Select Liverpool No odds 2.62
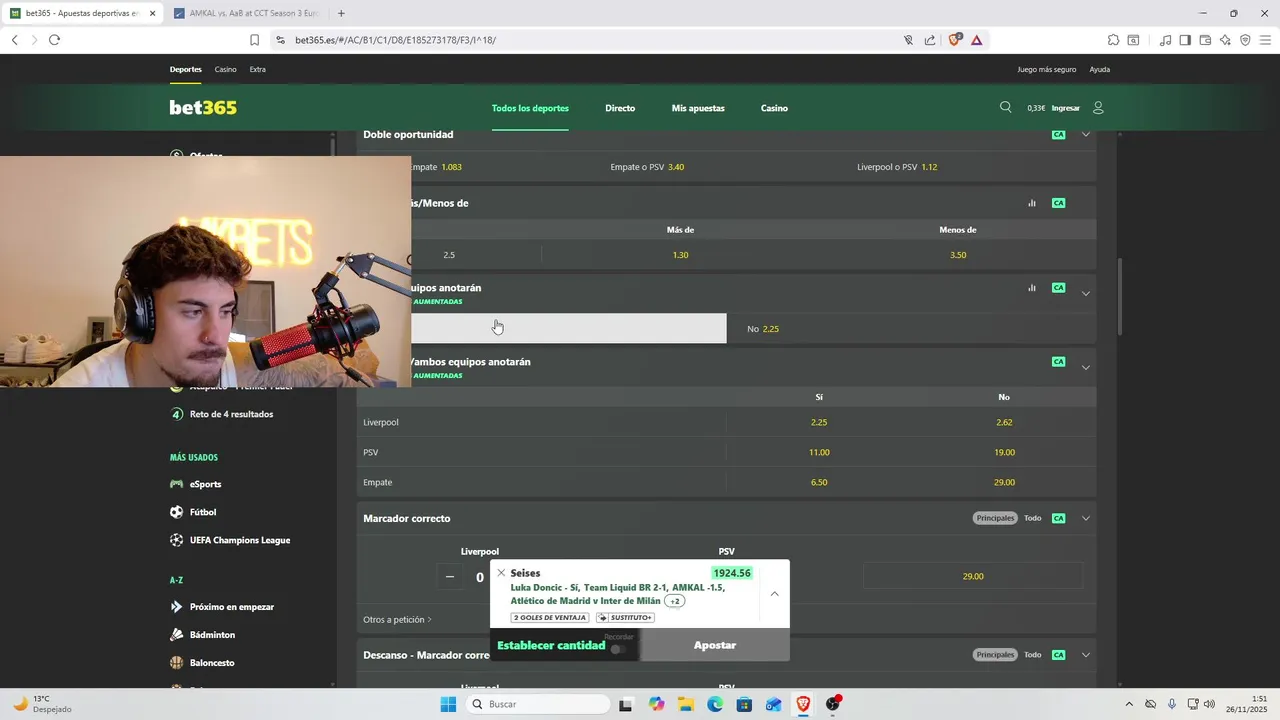Screen dimensions: 1280x720 click(1004, 422)
